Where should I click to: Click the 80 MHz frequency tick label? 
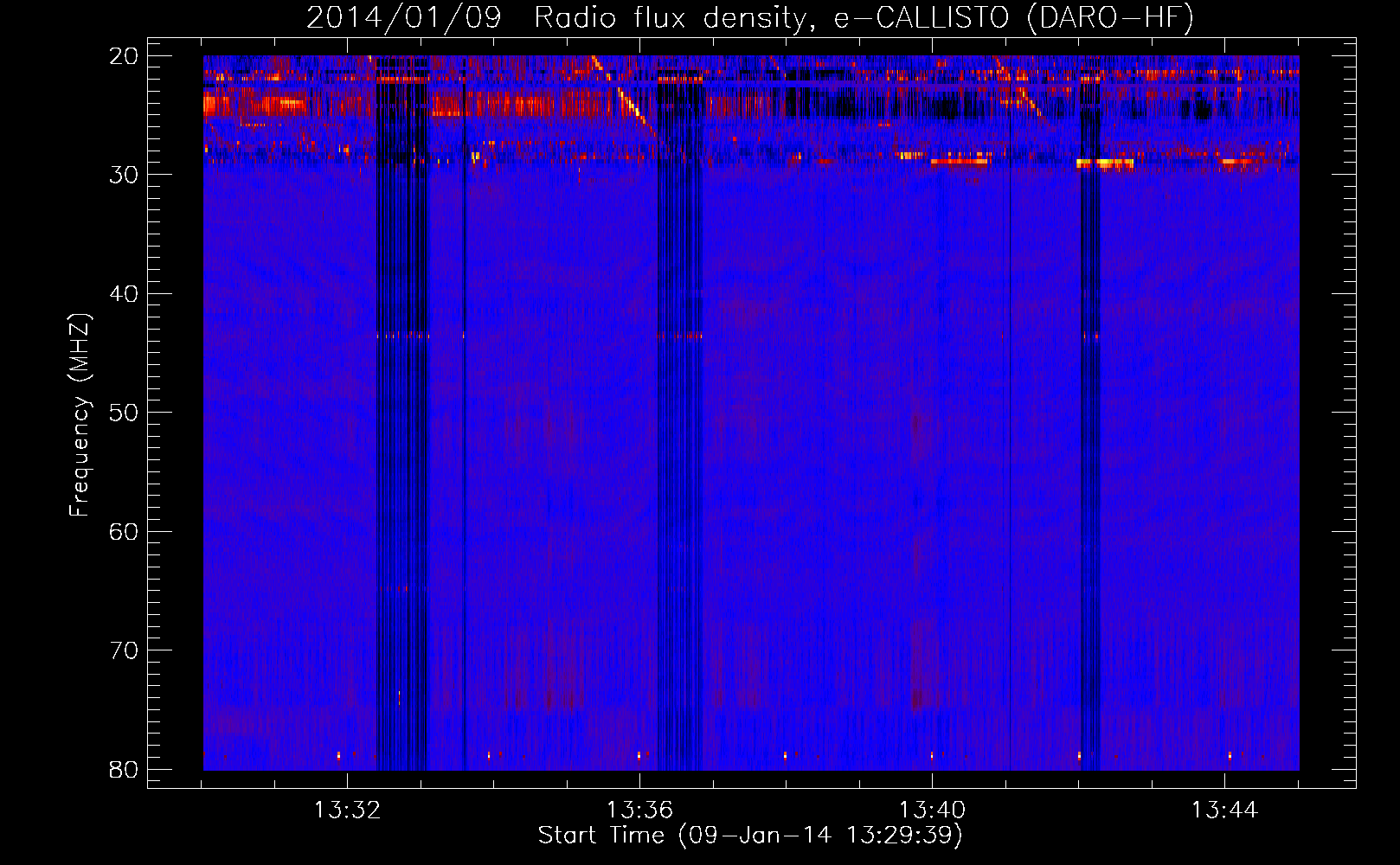coord(124,770)
